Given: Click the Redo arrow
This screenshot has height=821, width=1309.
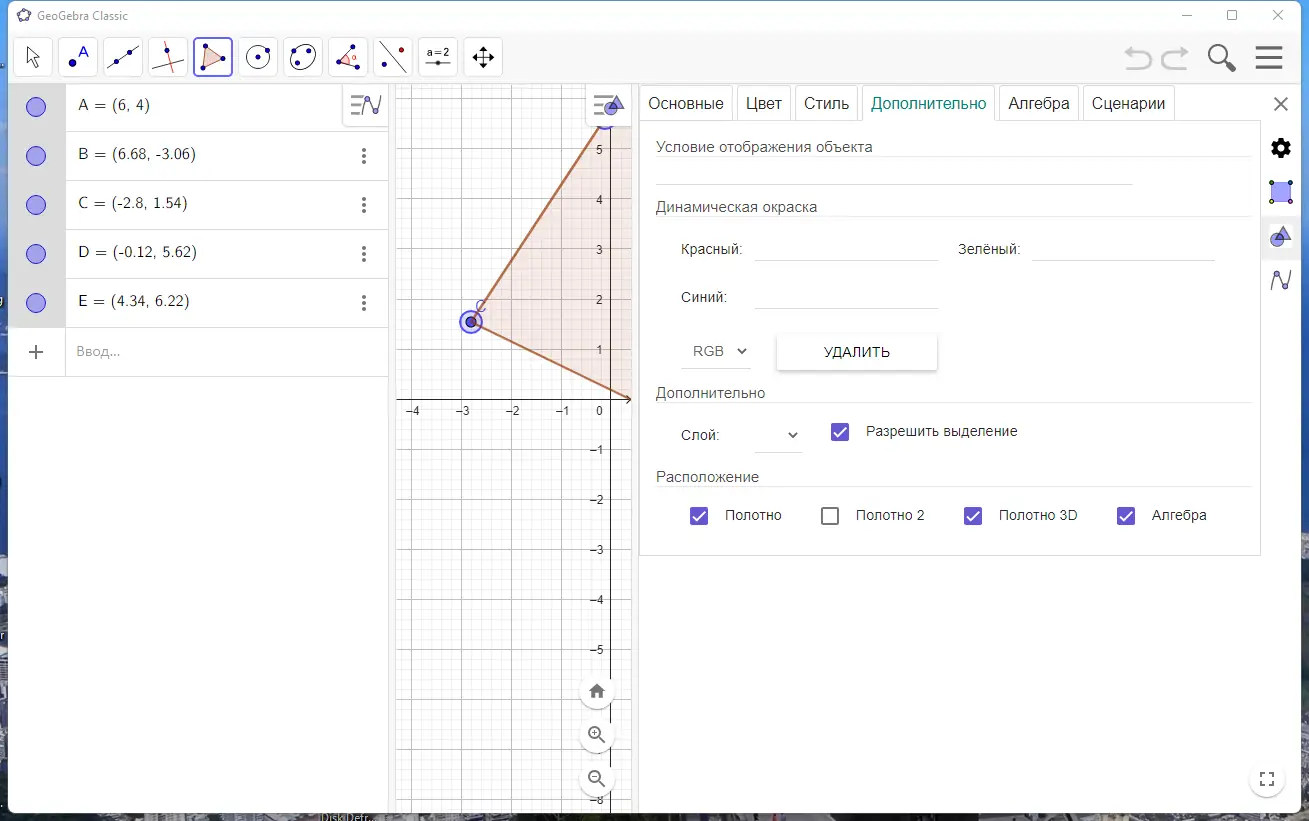Looking at the screenshot, I should coord(1175,58).
